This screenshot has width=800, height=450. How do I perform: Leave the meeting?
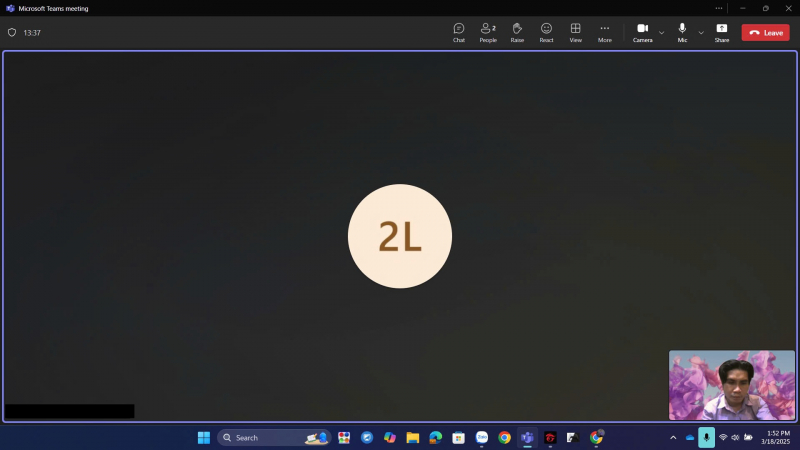point(765,32)
